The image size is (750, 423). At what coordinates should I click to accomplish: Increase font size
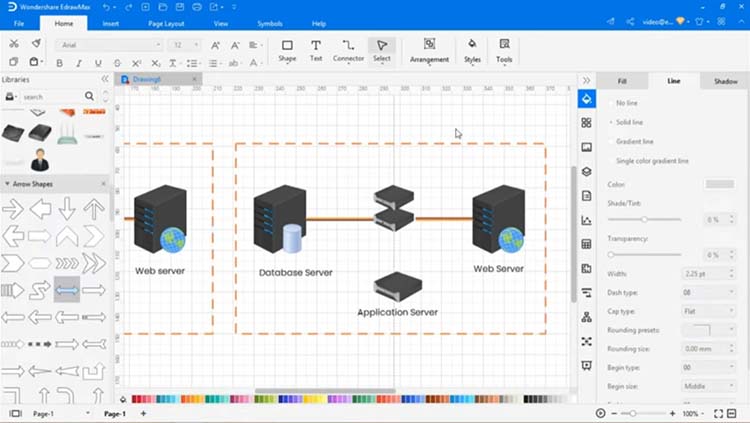(x=215, y=45)
